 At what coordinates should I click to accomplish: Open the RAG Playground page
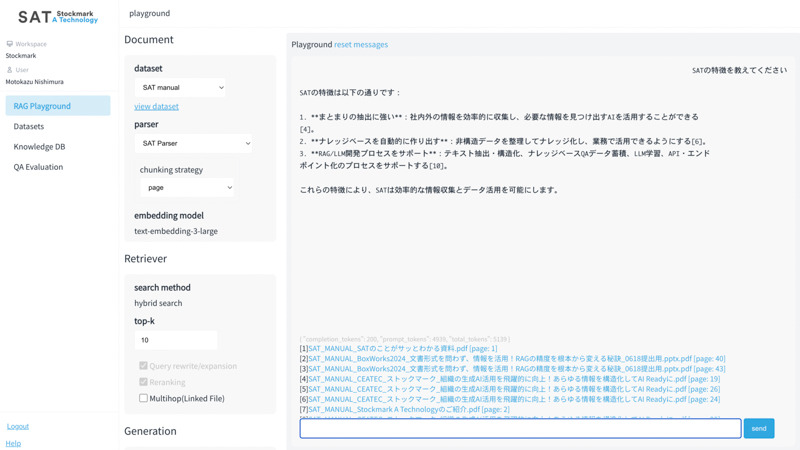pos(58,106)
